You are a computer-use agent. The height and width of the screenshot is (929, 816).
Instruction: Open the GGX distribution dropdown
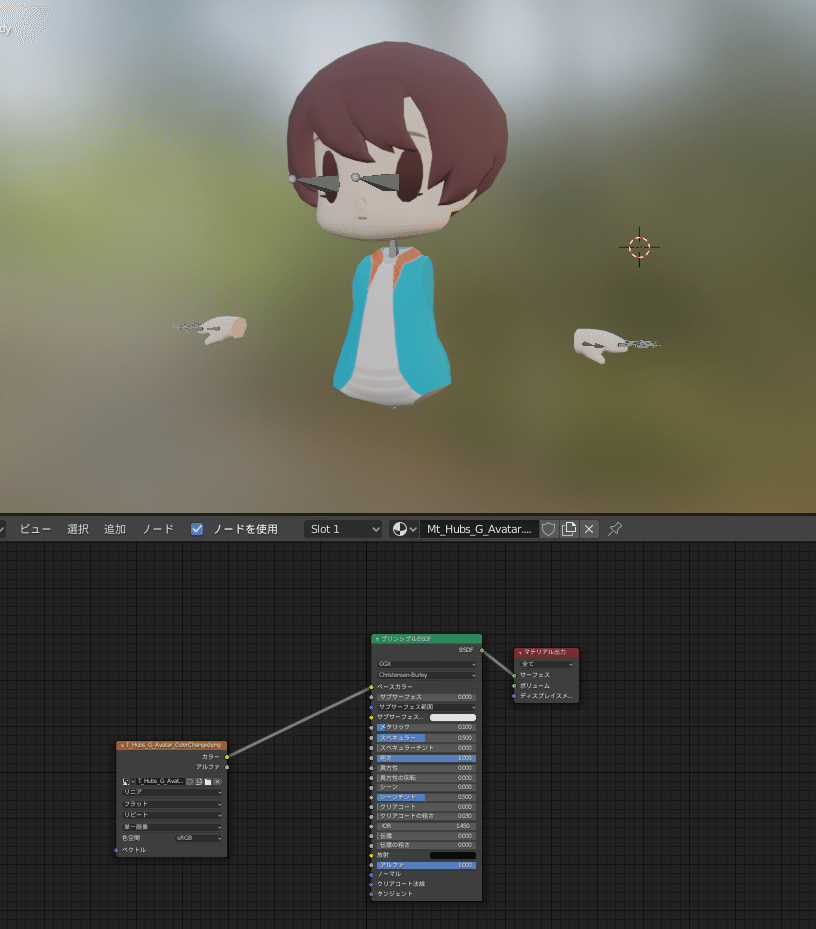pos(427,664)
